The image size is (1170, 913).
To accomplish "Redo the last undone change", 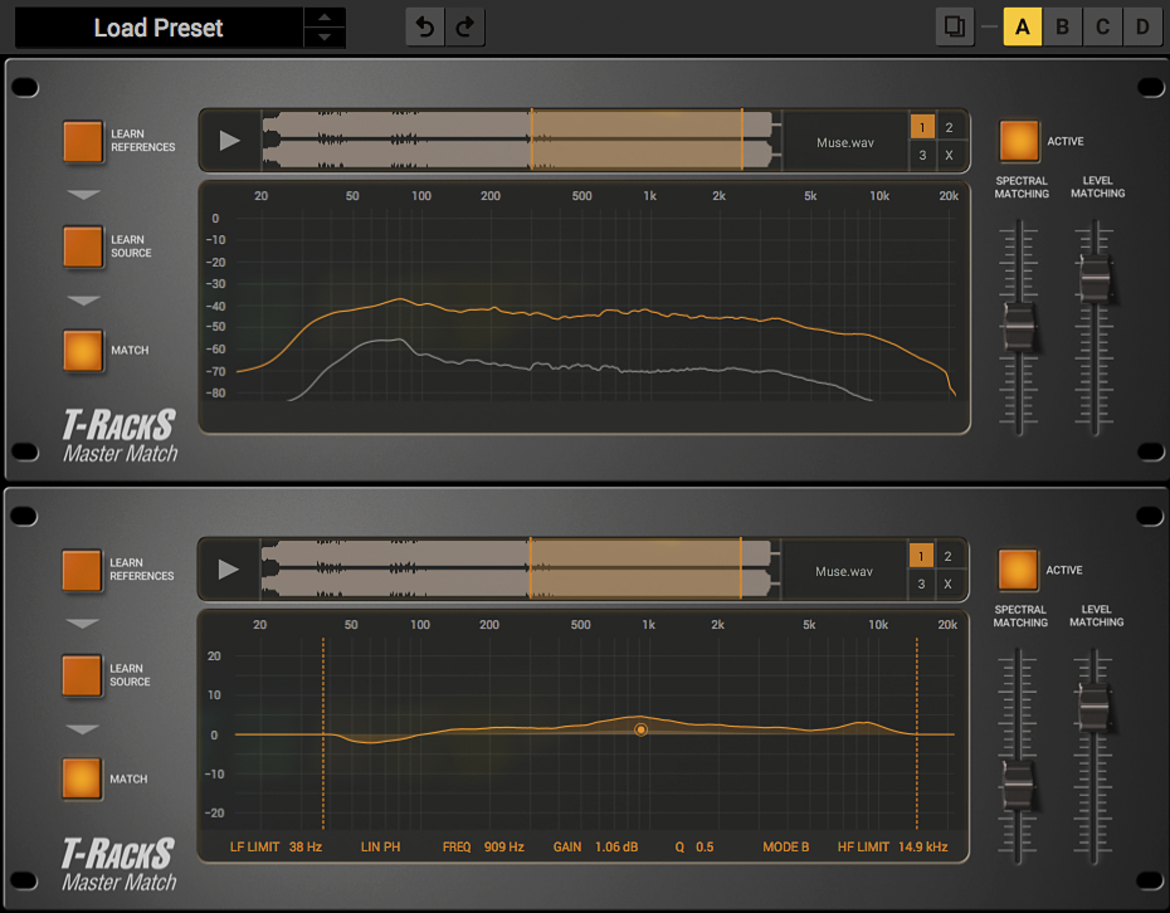I will pos(465,27).
